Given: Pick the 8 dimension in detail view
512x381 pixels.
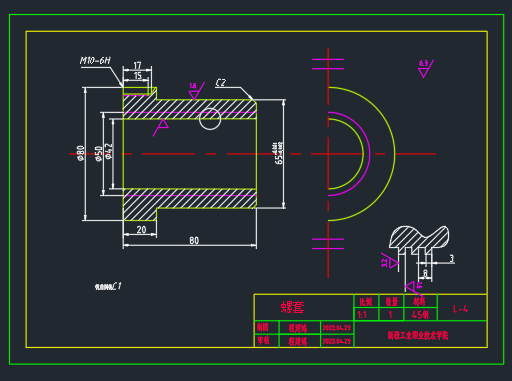Looking at the screenshot, I should click(x=425, y=273).
